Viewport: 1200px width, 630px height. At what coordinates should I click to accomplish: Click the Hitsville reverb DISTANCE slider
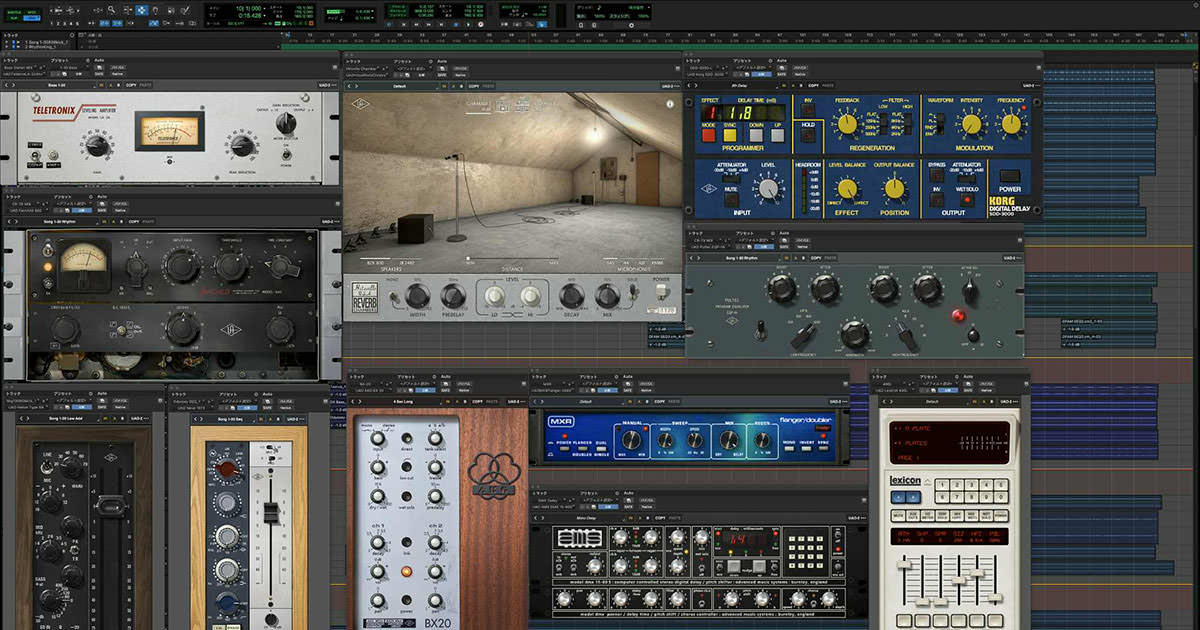[512, 259]
